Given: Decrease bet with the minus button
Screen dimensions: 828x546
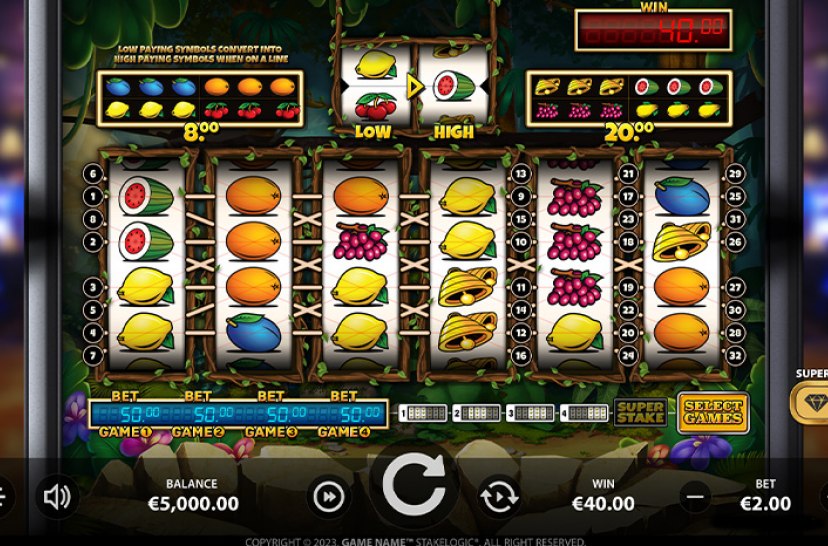Looking at the screenshot, I should click(x=695, y=497).
